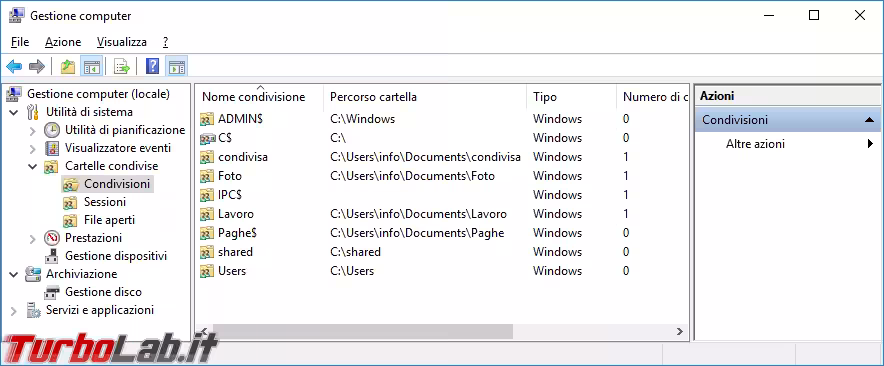Click the condivisa share icon
The width and height of the screenshot is (884, 366).
[x=207, y=157]
